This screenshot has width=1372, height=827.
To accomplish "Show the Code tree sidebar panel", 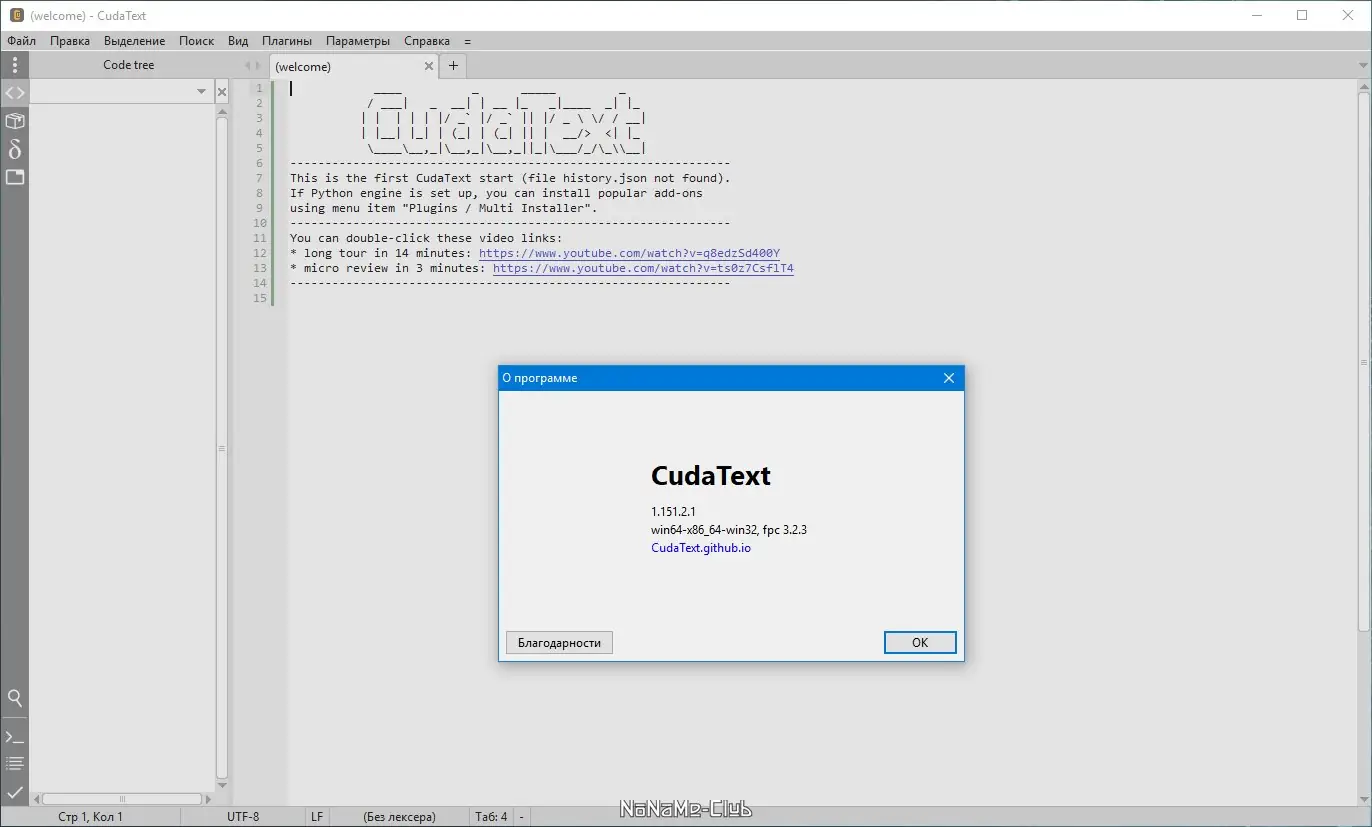I will tap(15, 93).
